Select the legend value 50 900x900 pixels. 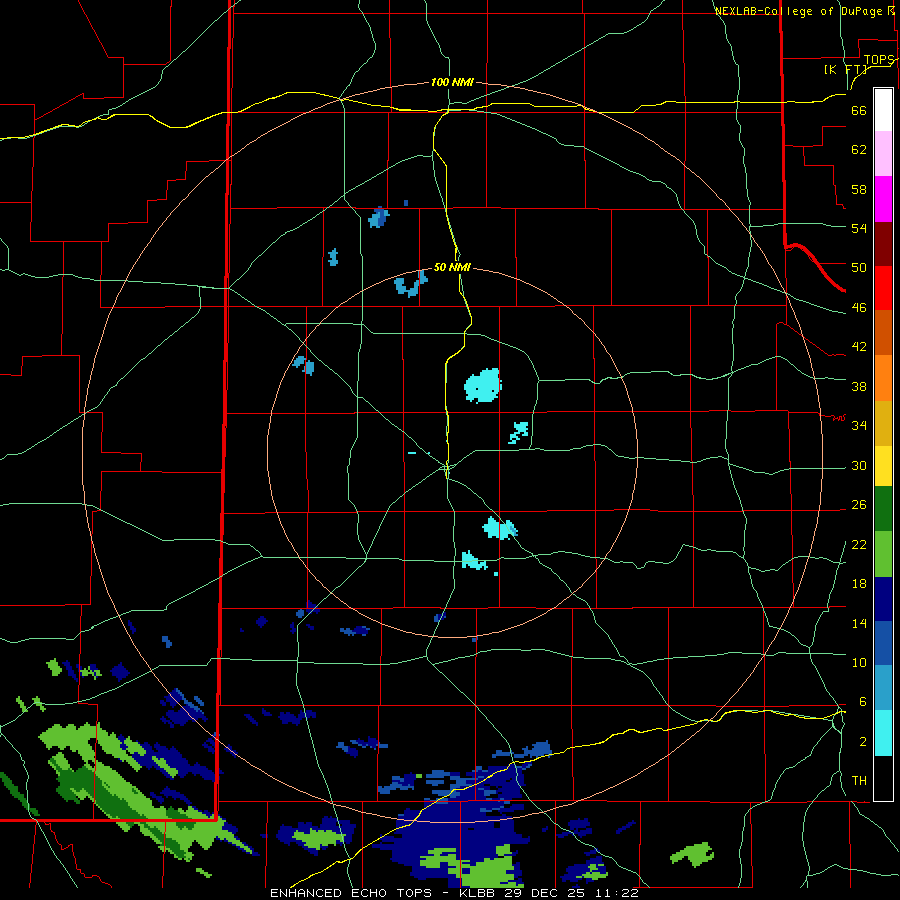click(x=859, y=268)
